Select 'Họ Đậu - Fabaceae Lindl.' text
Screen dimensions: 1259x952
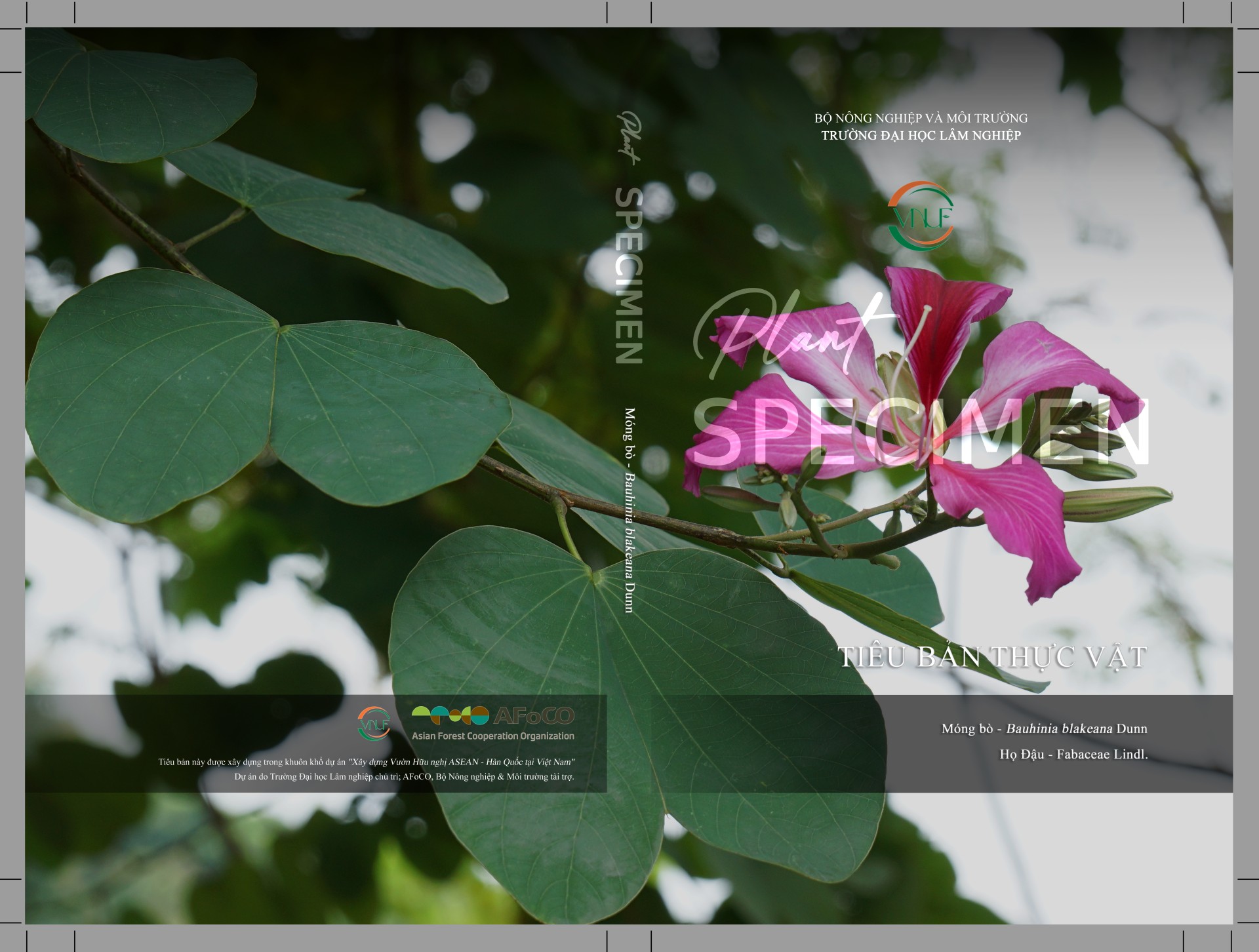tap(1073, 755)
